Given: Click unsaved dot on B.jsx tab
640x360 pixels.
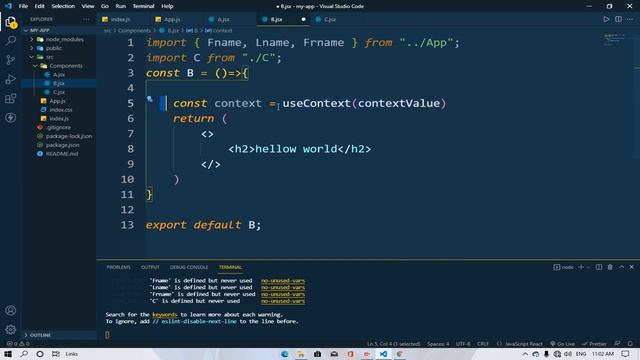Looking at the screenshot, I should point(303,19).
